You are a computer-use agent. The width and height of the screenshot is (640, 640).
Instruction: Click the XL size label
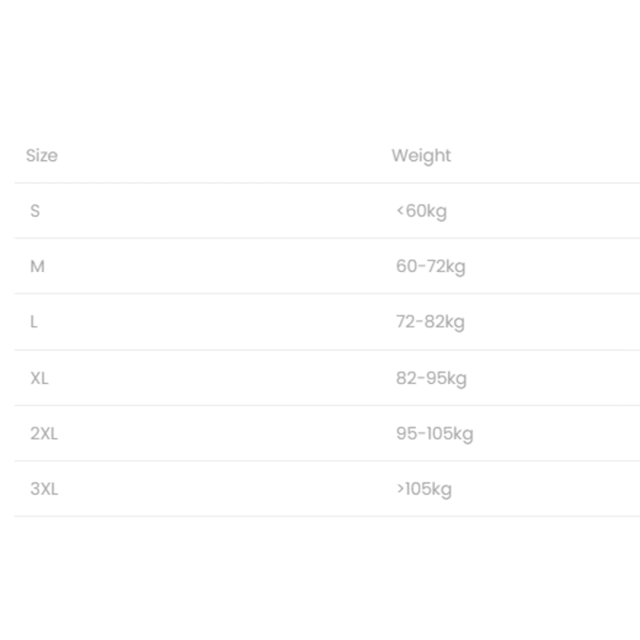(40, 378)
